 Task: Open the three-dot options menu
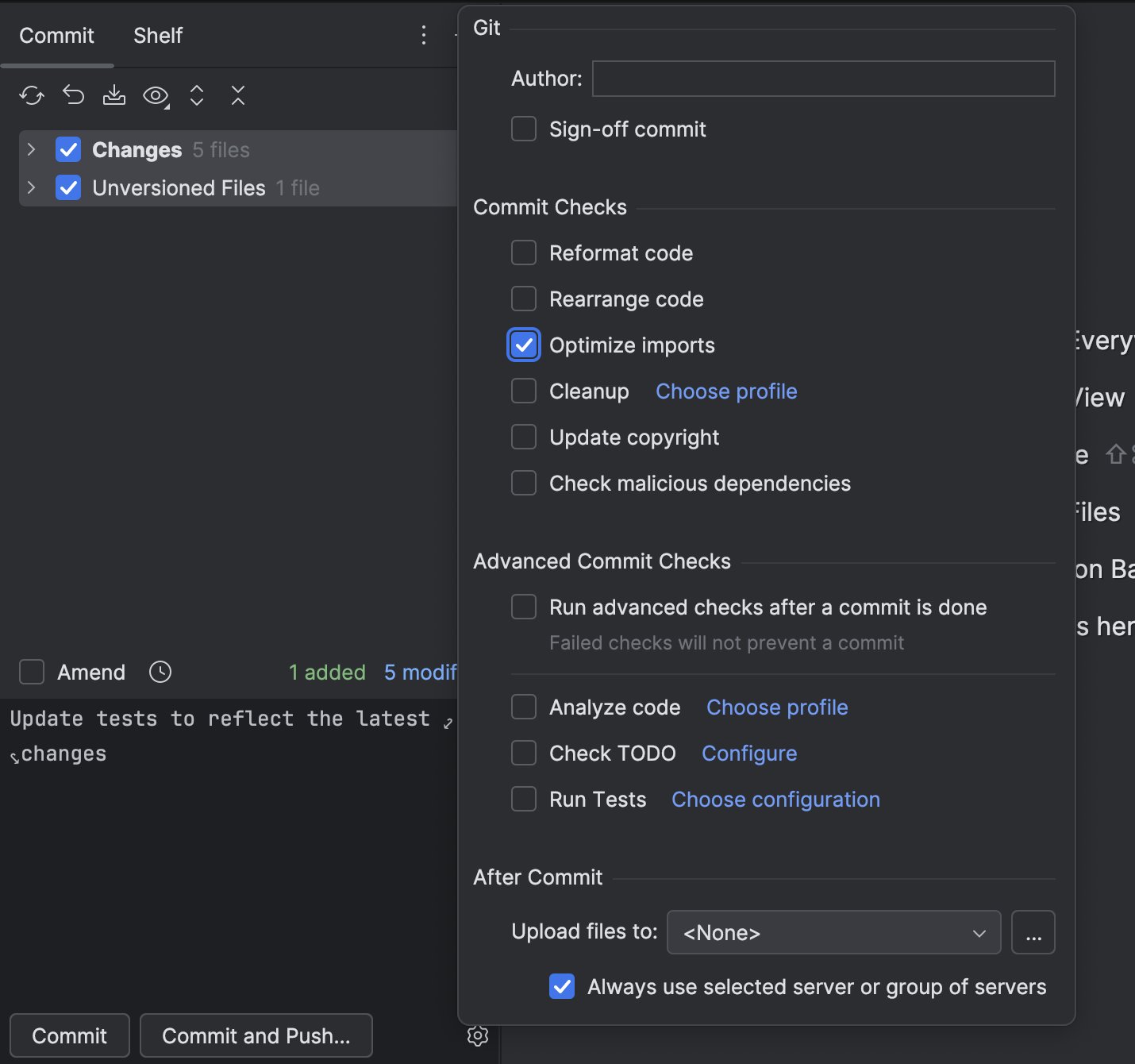[x=424, y=35]
